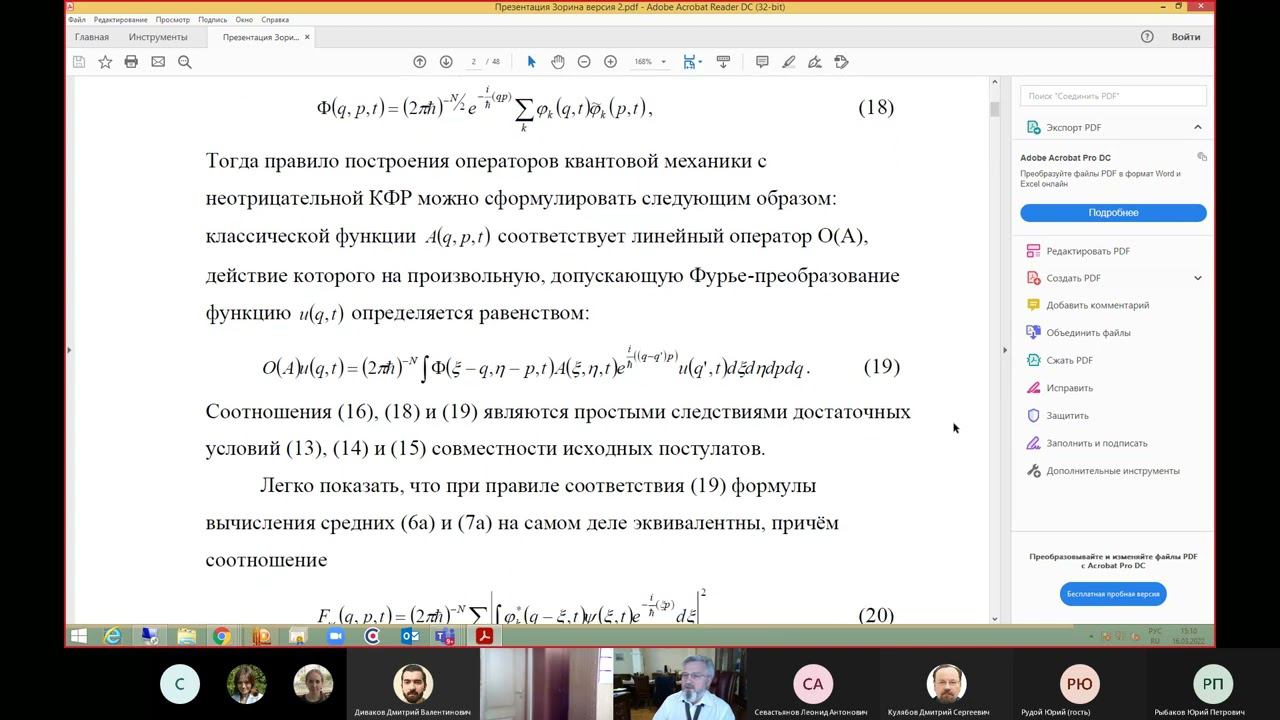Bookmark the file with the star icon

click(x=105, y=62)
